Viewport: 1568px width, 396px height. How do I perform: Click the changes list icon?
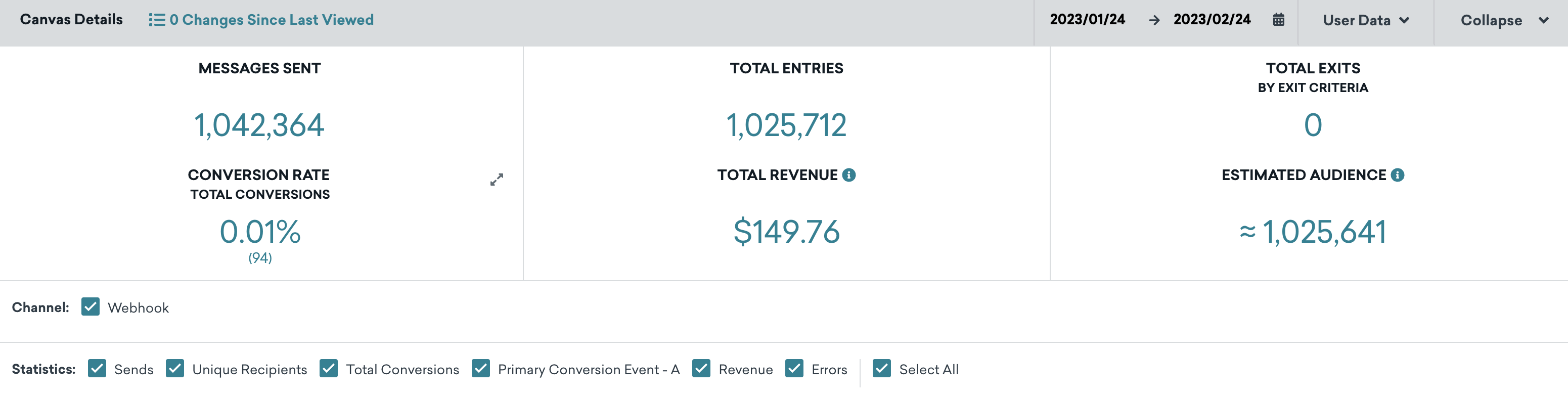tap(156, 20)
